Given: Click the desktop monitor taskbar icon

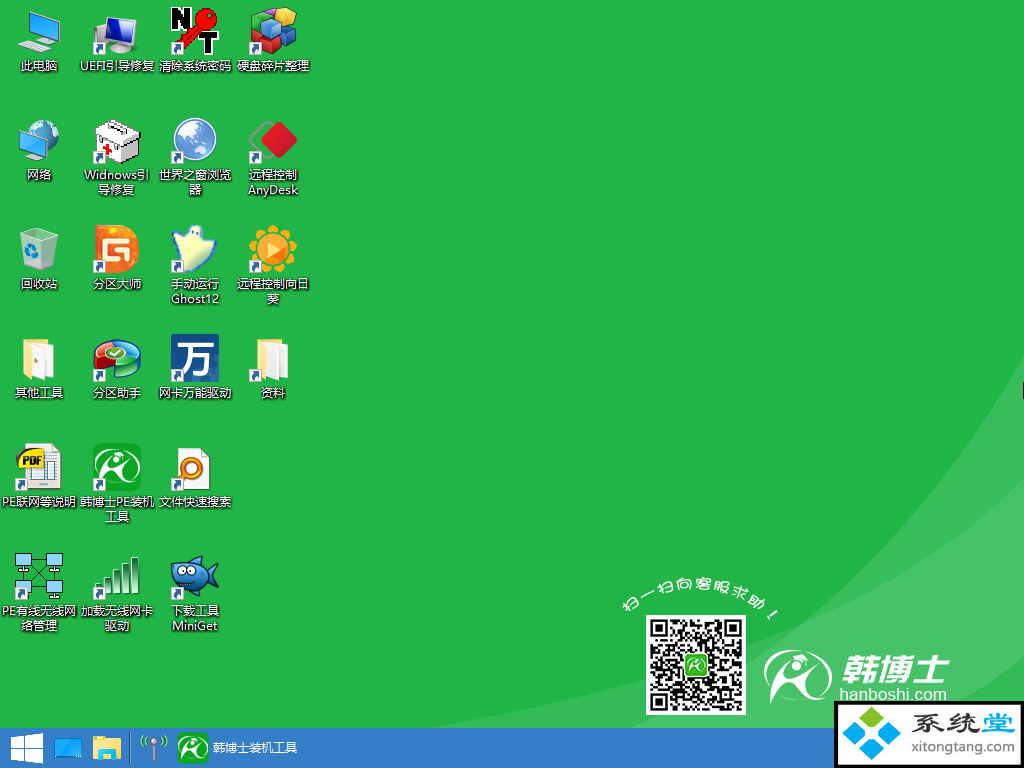Looking at the screenshot, I should 68,748.
